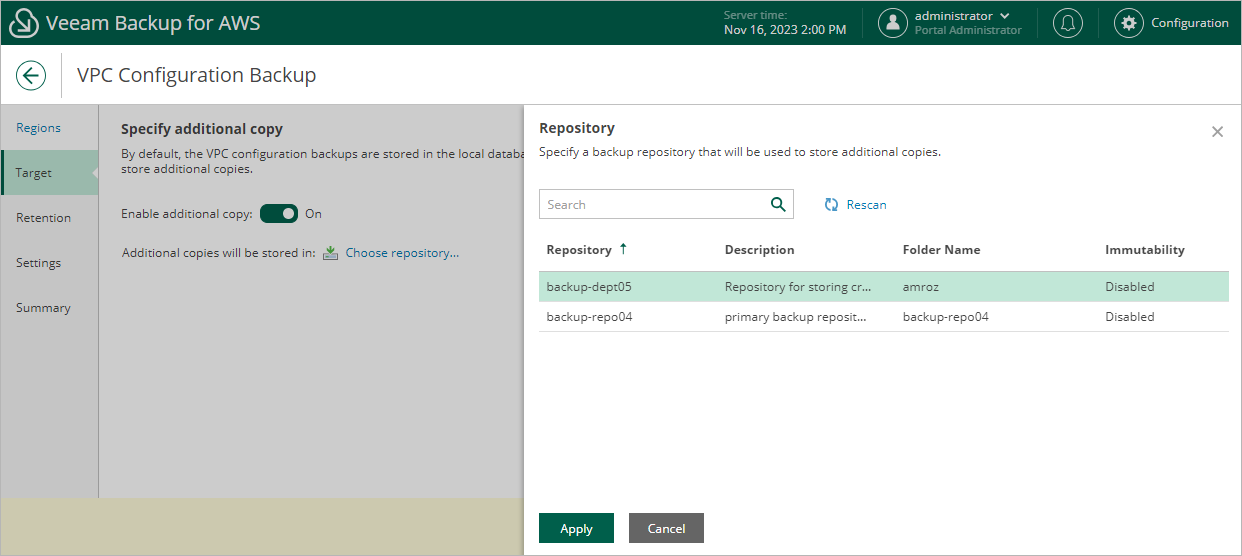This screenshot has height=556, width=1242.
Task: Open the notifications bell
Action: (1068, 23)
